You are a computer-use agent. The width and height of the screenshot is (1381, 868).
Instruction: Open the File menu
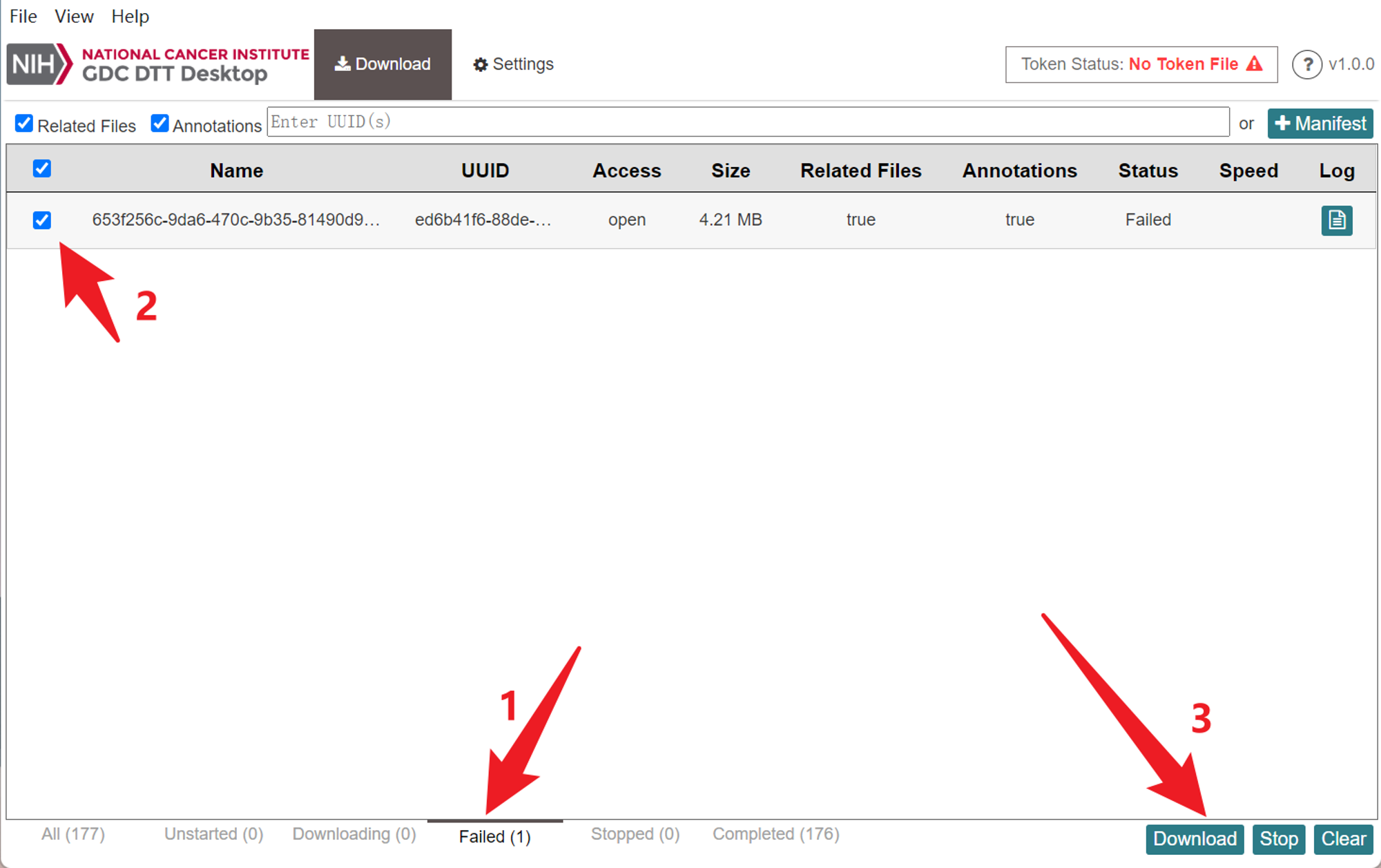pyautogui.click(x=23, y=16)
